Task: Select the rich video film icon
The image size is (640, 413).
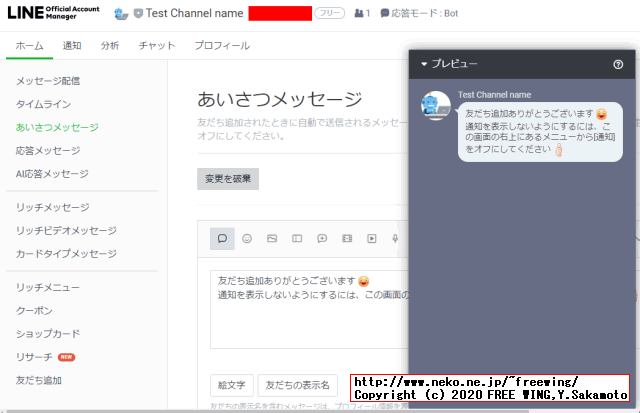Action: pyautogui.click(x=347, y=238)
